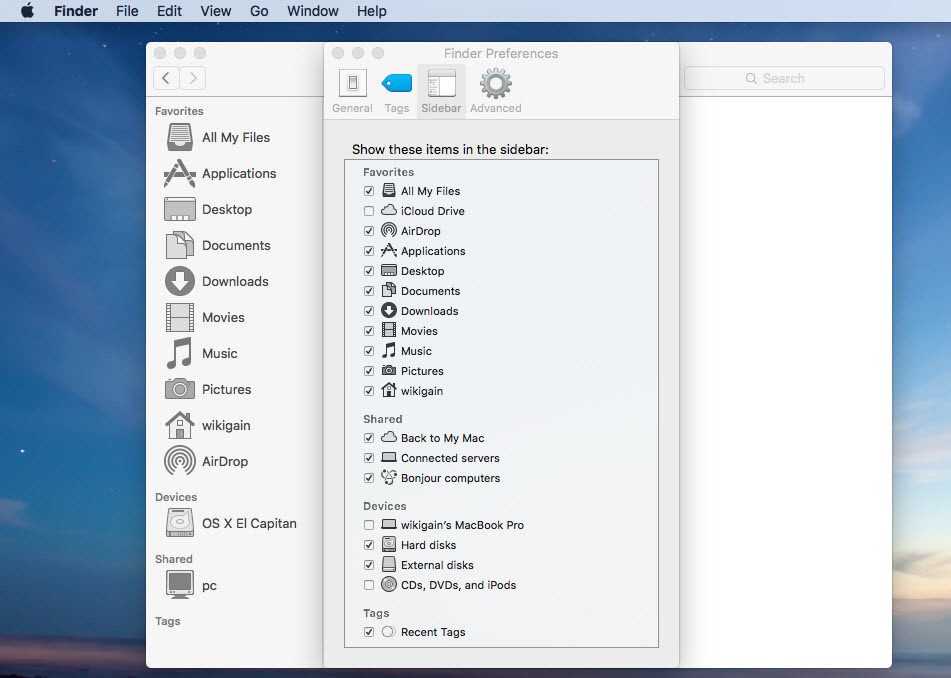This screenshot has width=951, height=678.
Task: Toggle Hard disks checkbox
Action: point(369,545)
